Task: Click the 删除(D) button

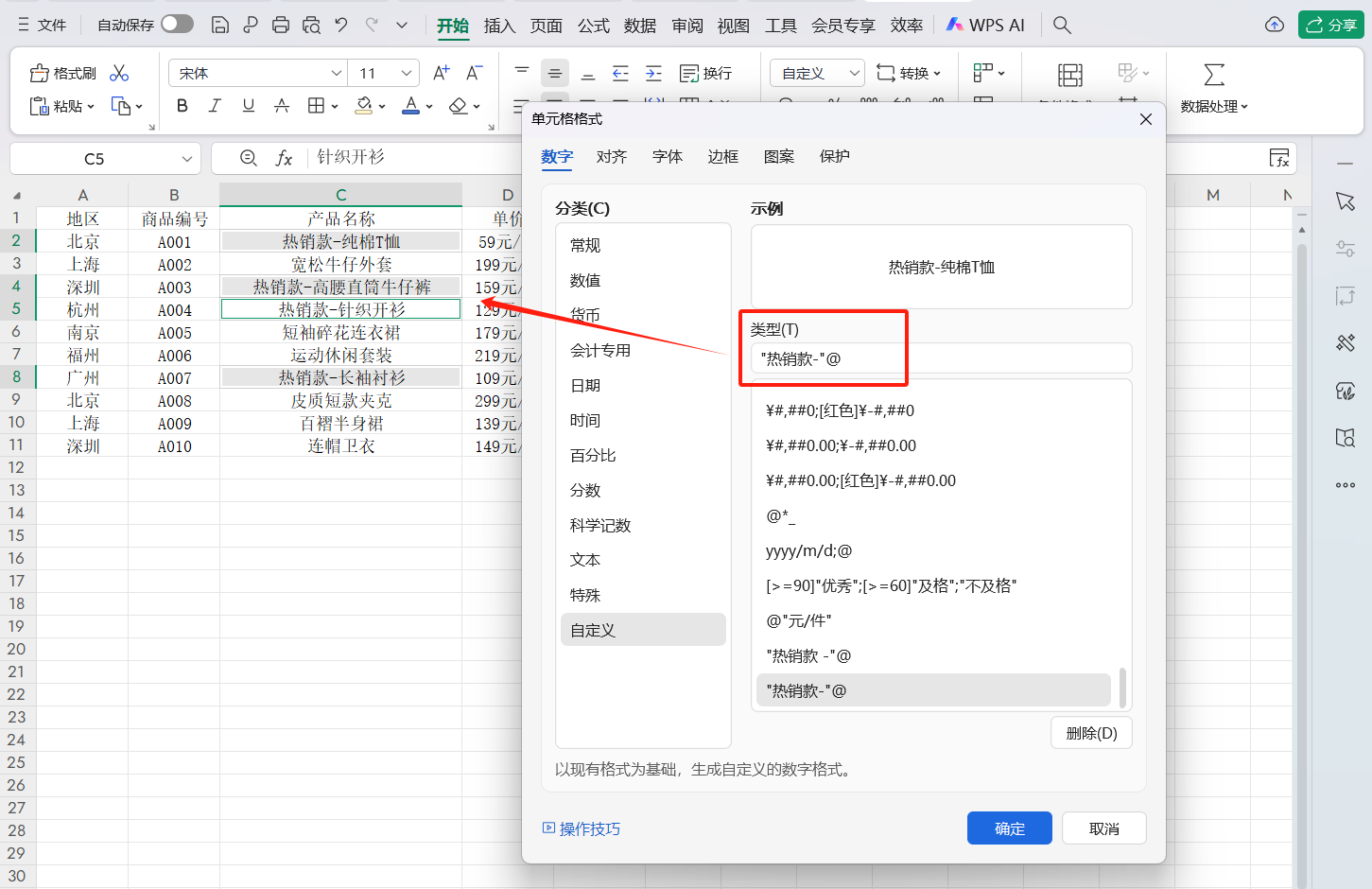Action: coord(1091,732)
